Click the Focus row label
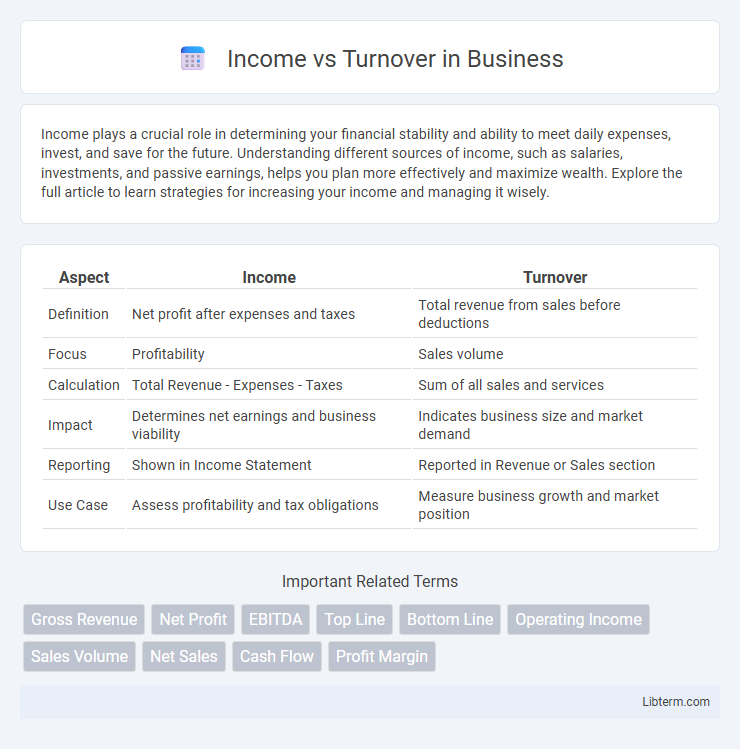Image resolution: width=740 pixels, height=749 pixels. coord(67,354)
